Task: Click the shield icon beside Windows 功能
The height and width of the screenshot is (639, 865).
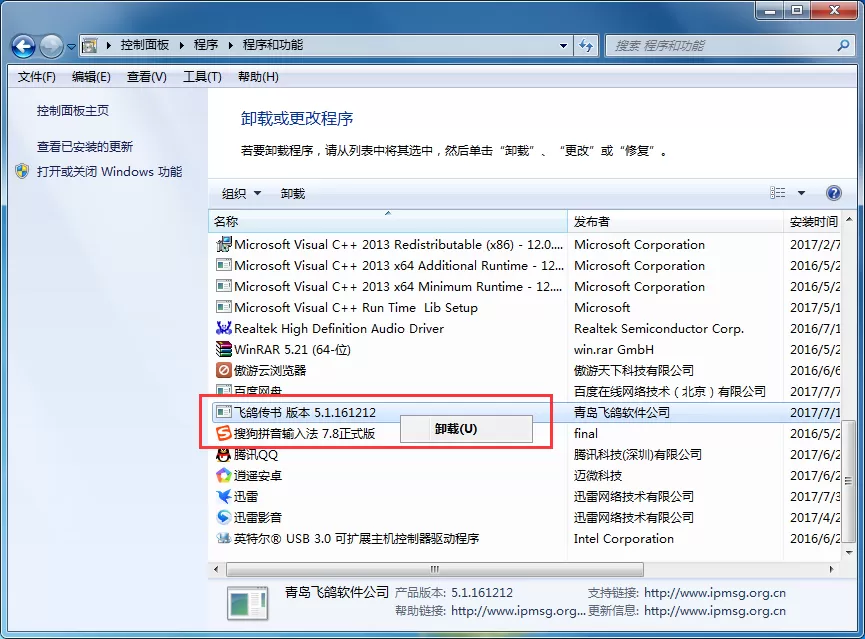Action: (22, 171)
